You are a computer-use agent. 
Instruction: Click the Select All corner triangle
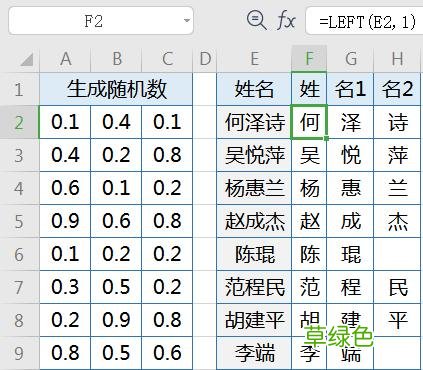pos(27,59)
